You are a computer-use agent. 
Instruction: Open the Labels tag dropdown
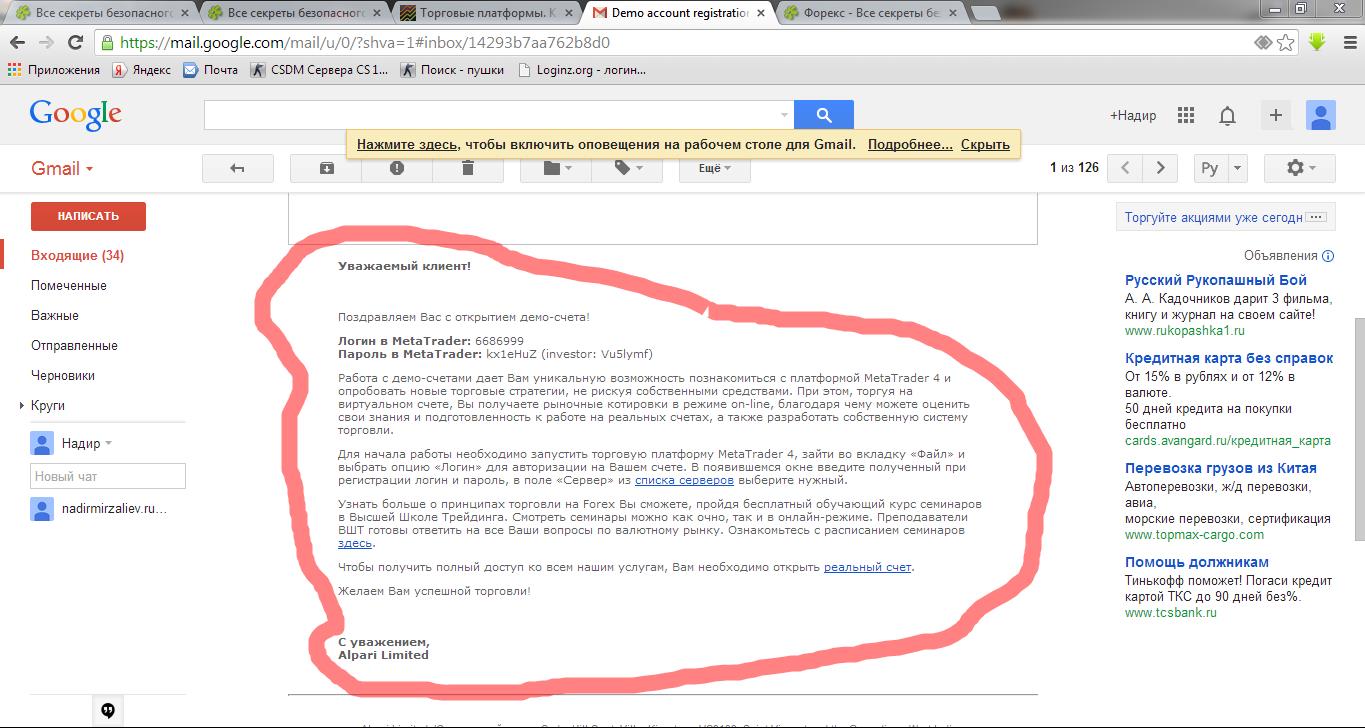(627, 168)
